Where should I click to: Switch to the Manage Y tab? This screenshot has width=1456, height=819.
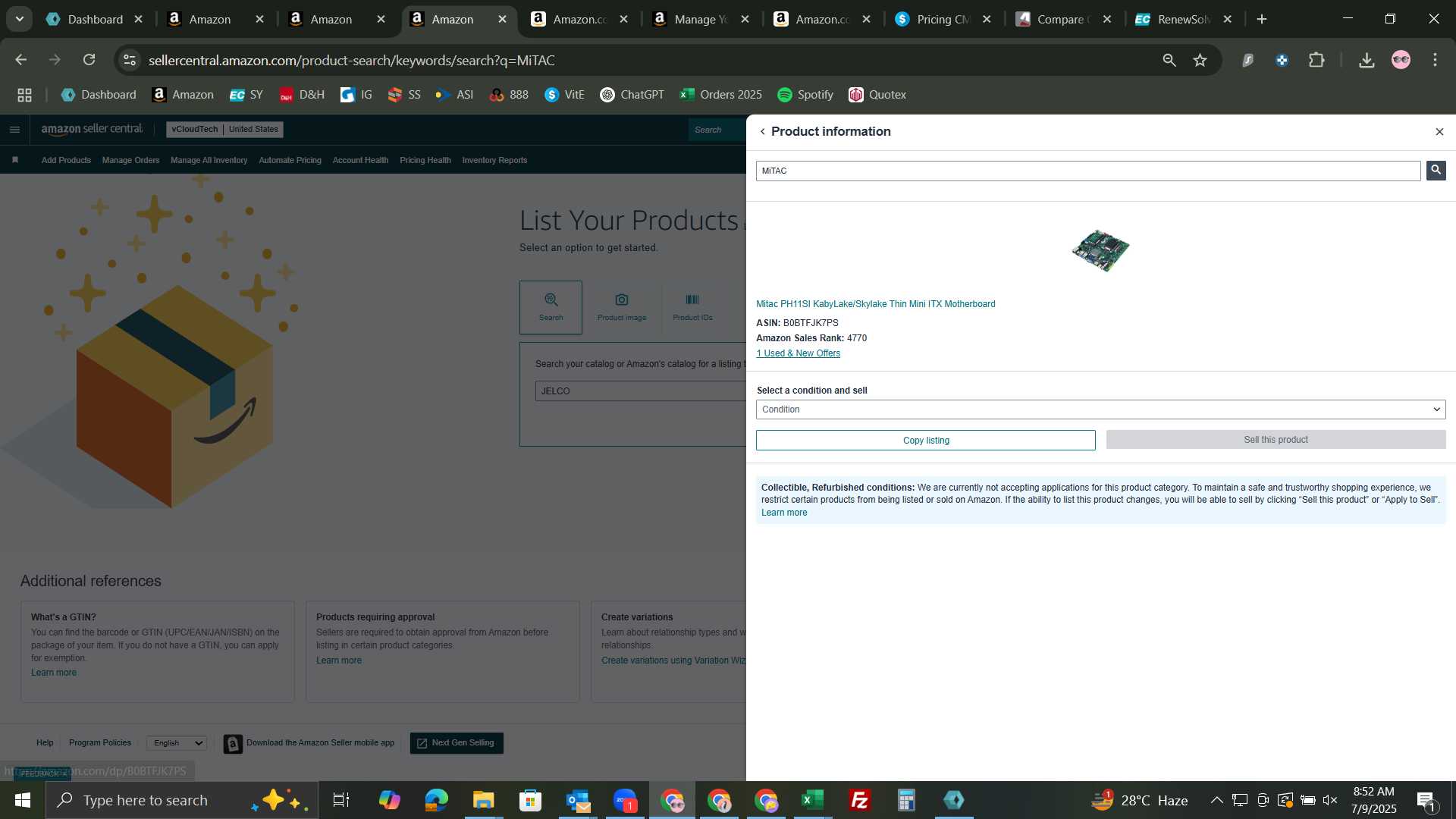click(x=700, y=19)
